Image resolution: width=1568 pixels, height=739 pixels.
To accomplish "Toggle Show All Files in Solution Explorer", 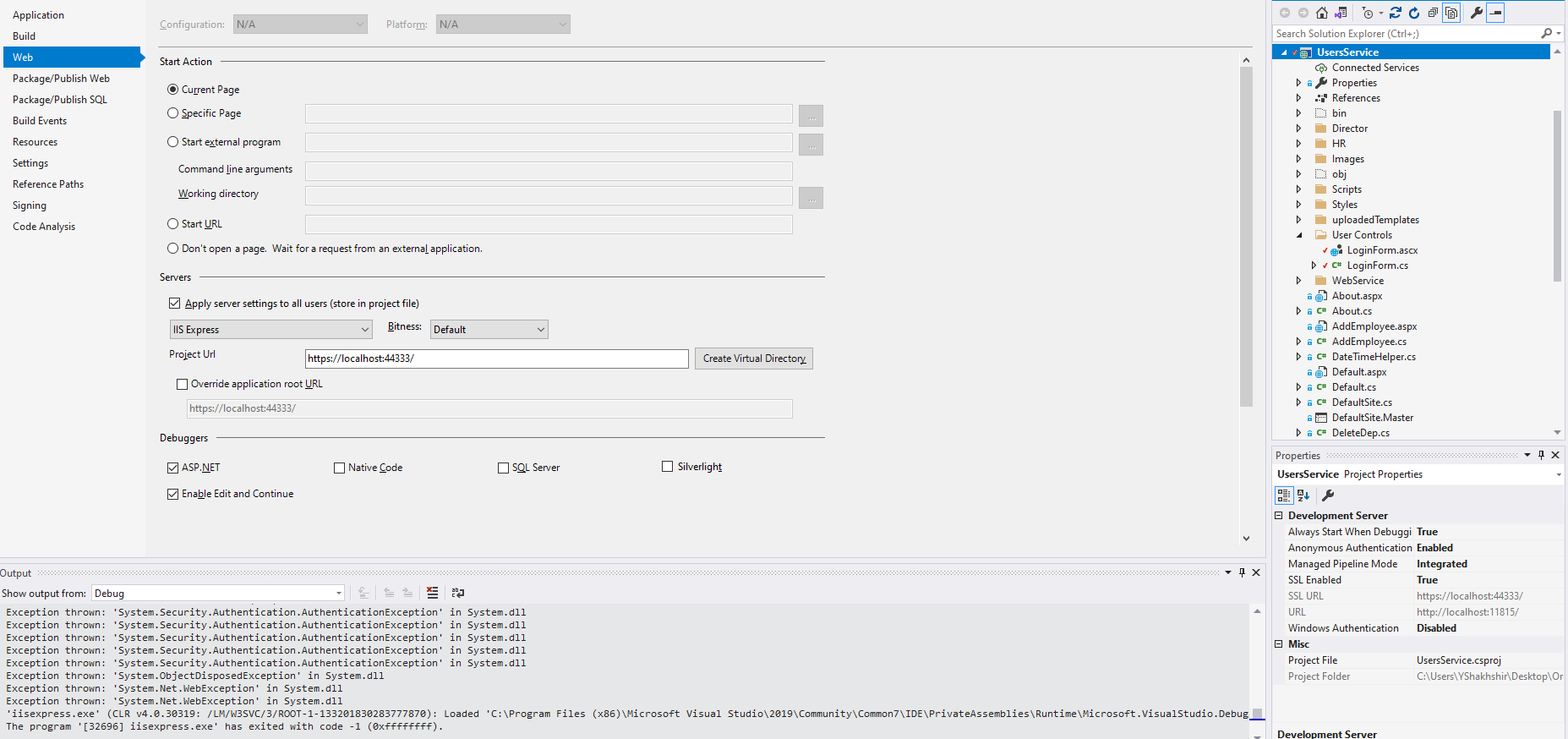I will (x=1451, y=13).
